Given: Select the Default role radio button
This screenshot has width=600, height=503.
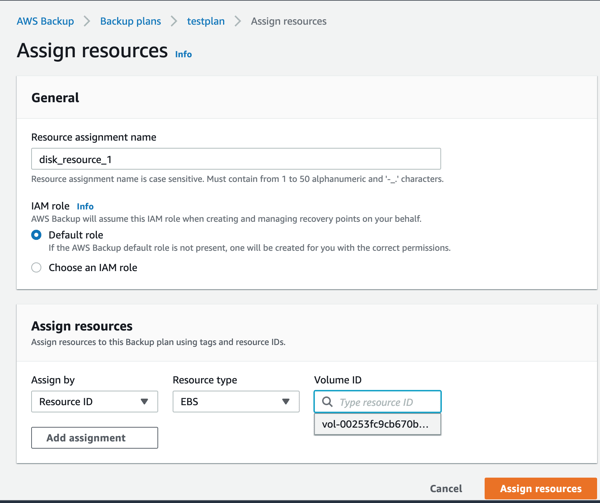Looking at the screenshot, I should click(37, 235).
